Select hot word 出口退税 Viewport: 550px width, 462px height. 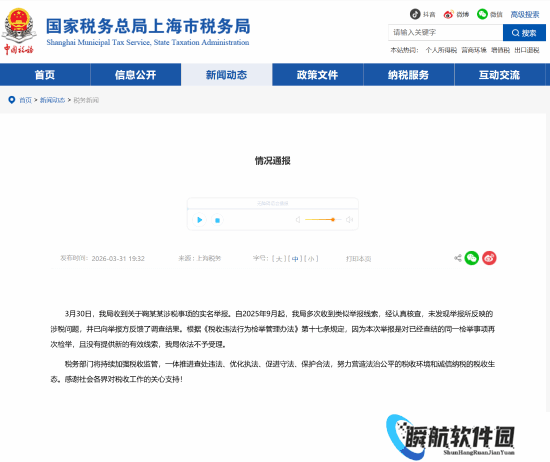coord(527,50)
